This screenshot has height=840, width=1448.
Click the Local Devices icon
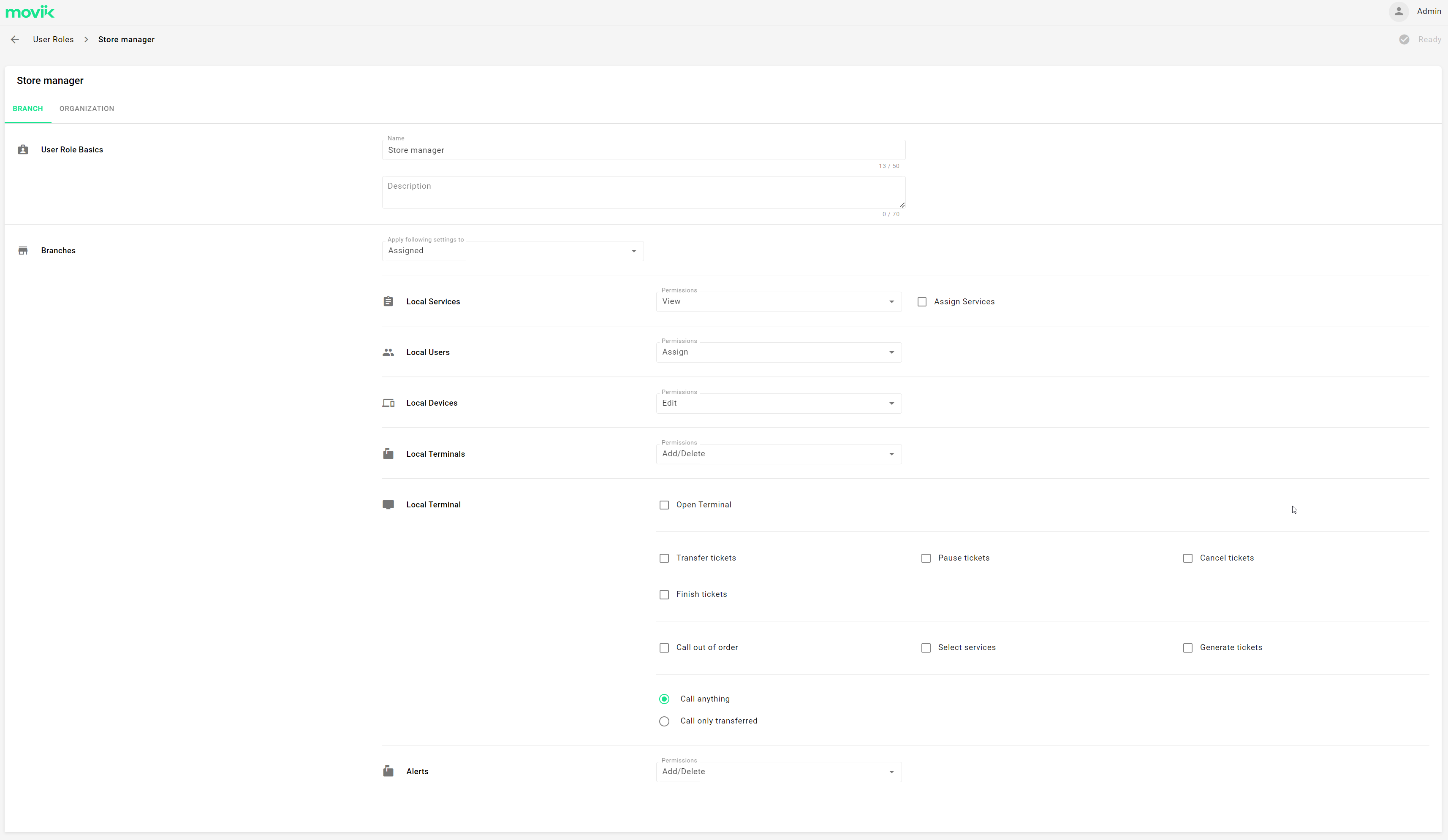[x=388, y=403]
